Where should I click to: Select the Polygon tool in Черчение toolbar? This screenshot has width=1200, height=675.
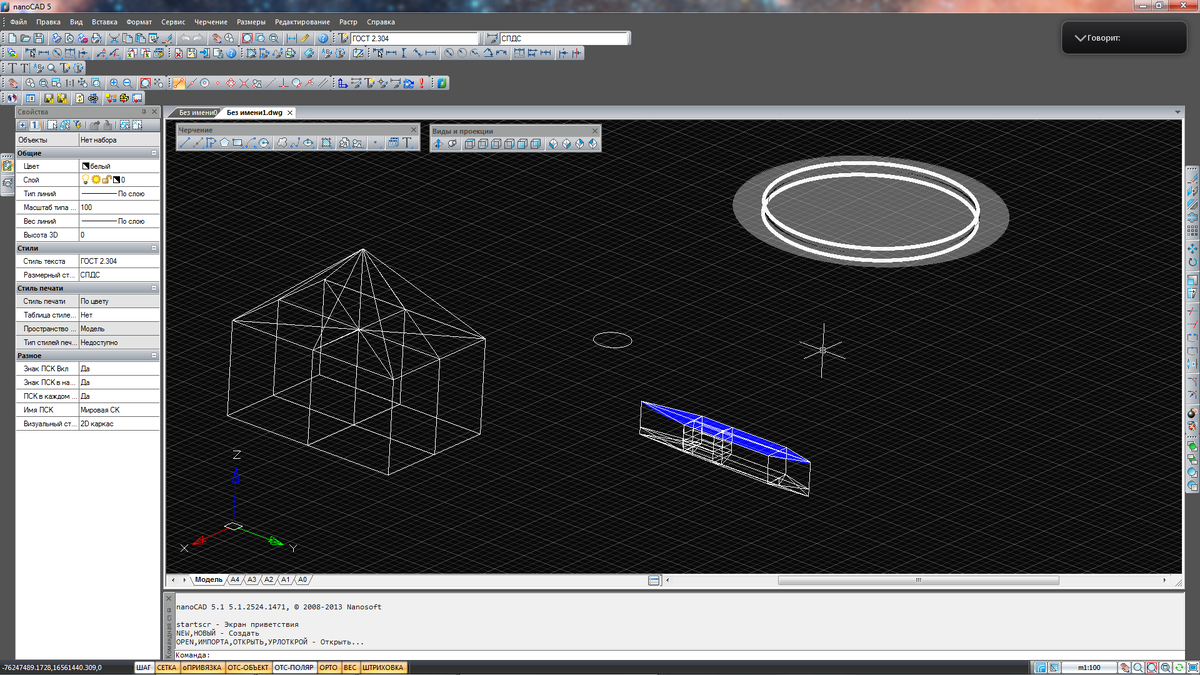point(224,143)
